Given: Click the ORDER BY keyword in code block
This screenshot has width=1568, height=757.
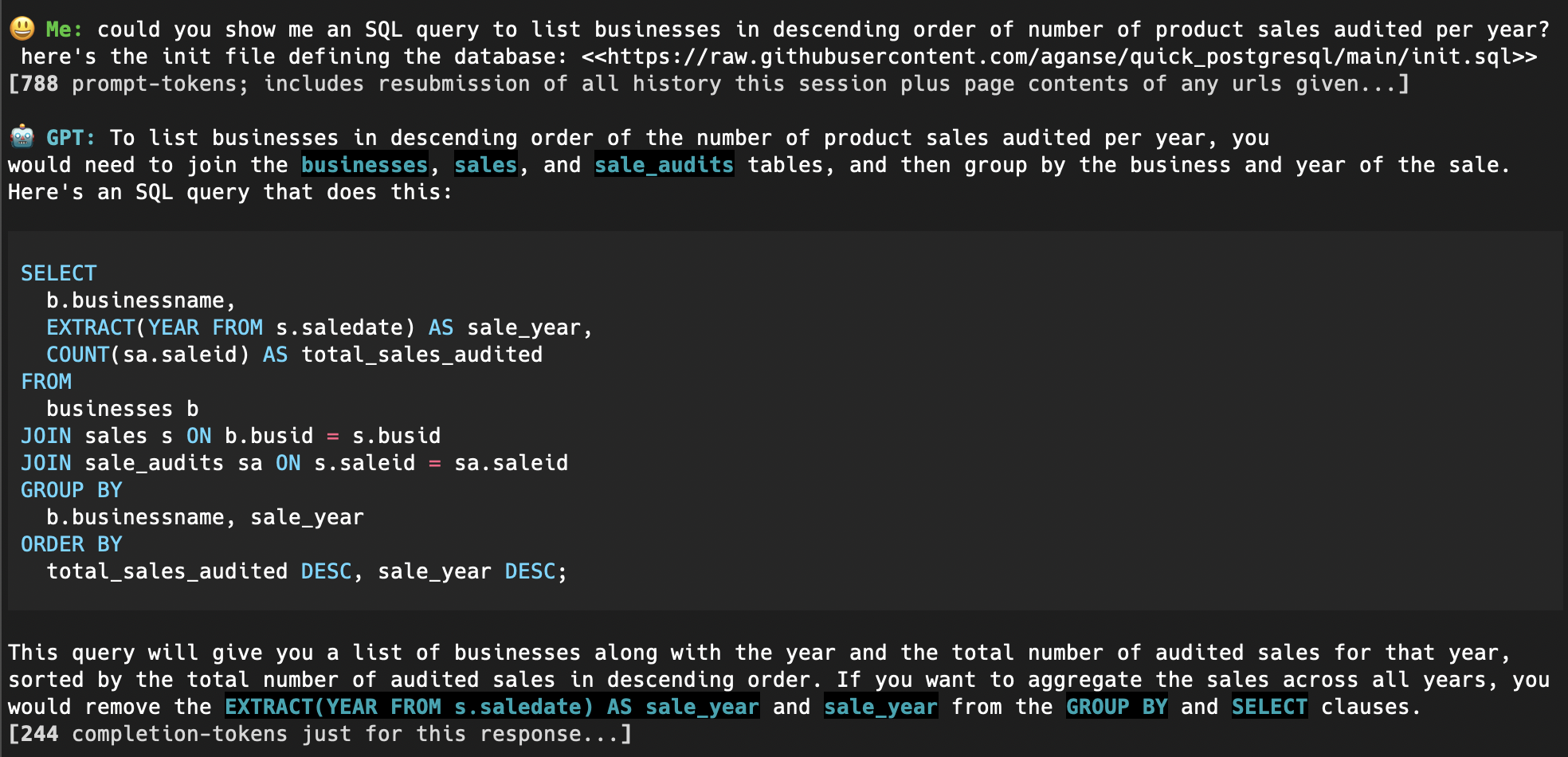Looking at the screenshot, I should pos(72,544).
